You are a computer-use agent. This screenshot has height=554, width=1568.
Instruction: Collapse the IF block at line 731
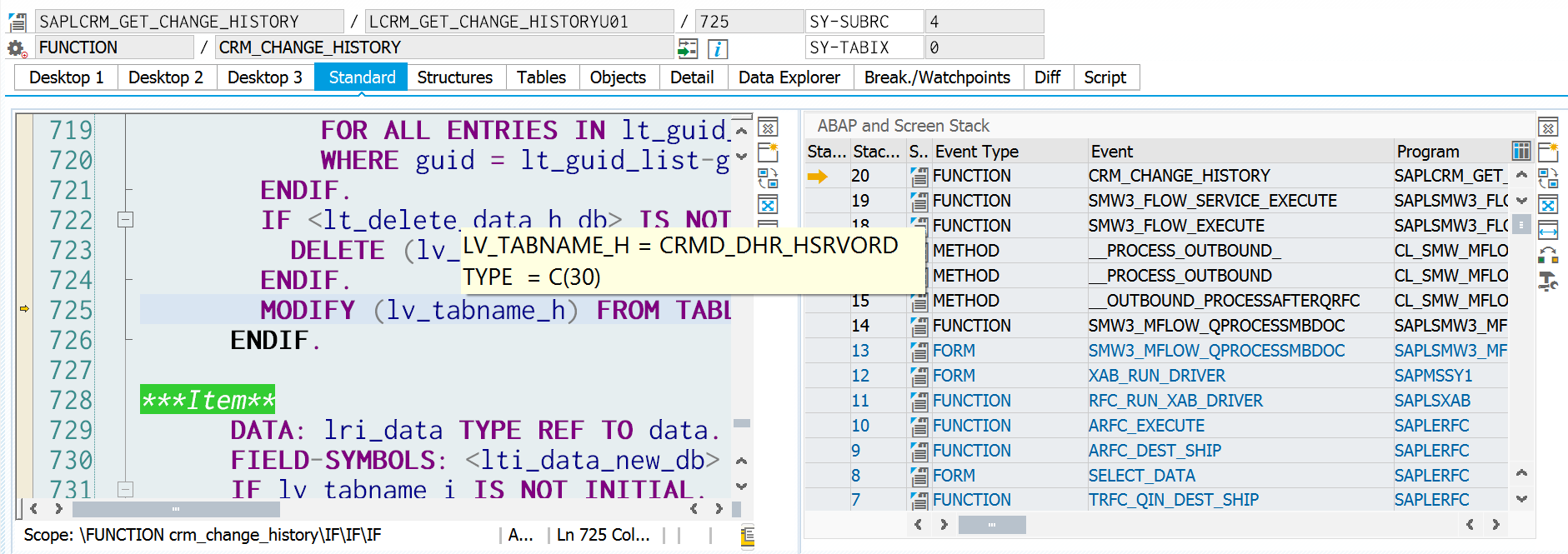pyautogui.click(x=125, y=490)
